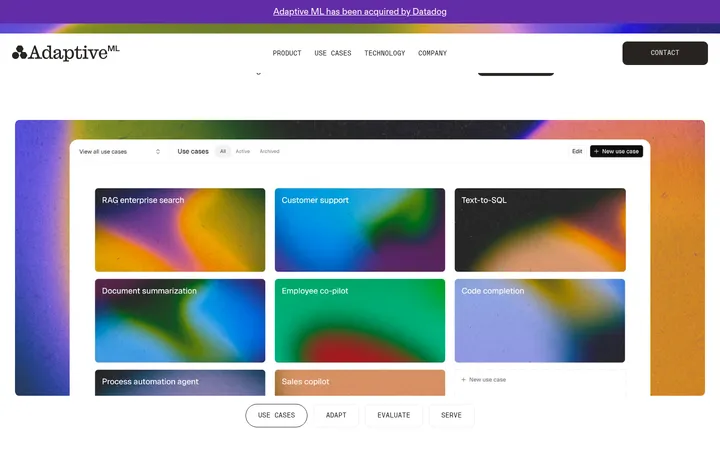Select the Active filter
Screen dimensions: 720x450
point(243,151)
